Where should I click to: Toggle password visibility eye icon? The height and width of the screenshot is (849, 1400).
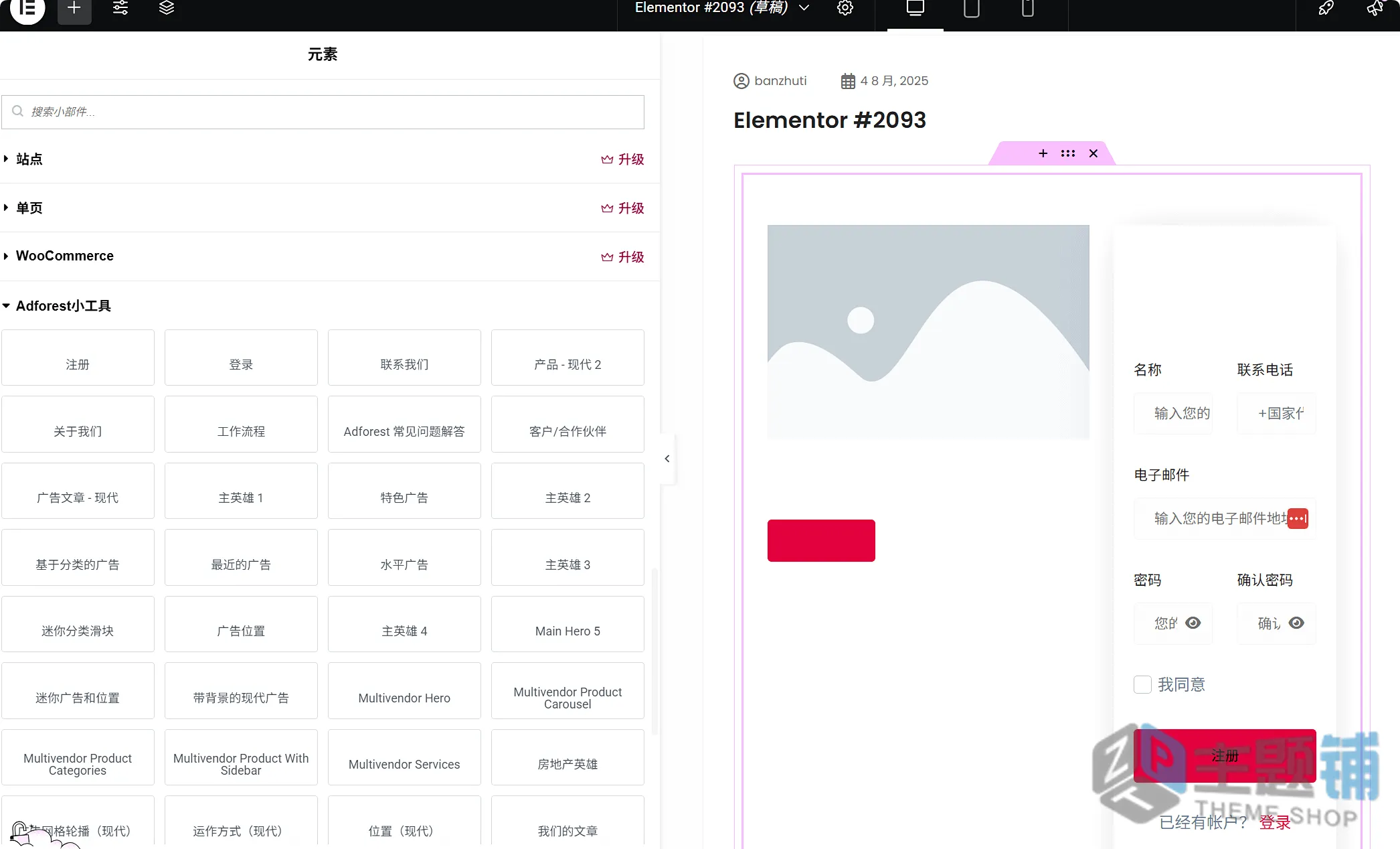(1193, 623)
